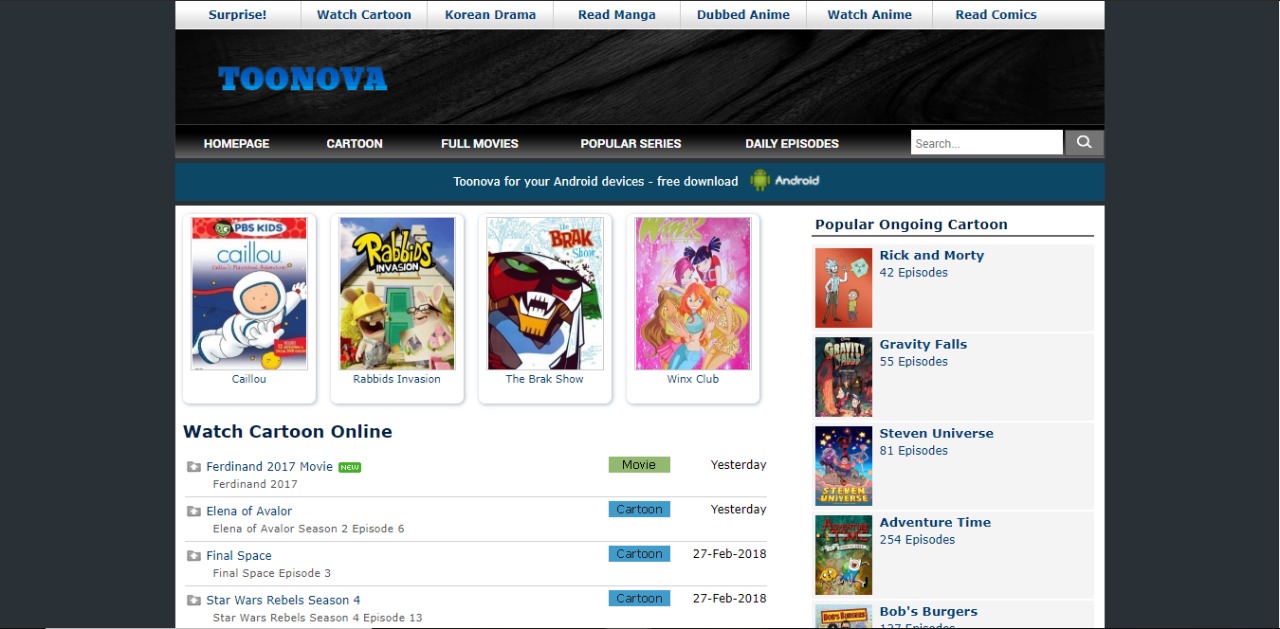This screenshot has height=629, width=1280.
Task: Open the Watch Cartoon top tab
Action: tap(364, 15)
